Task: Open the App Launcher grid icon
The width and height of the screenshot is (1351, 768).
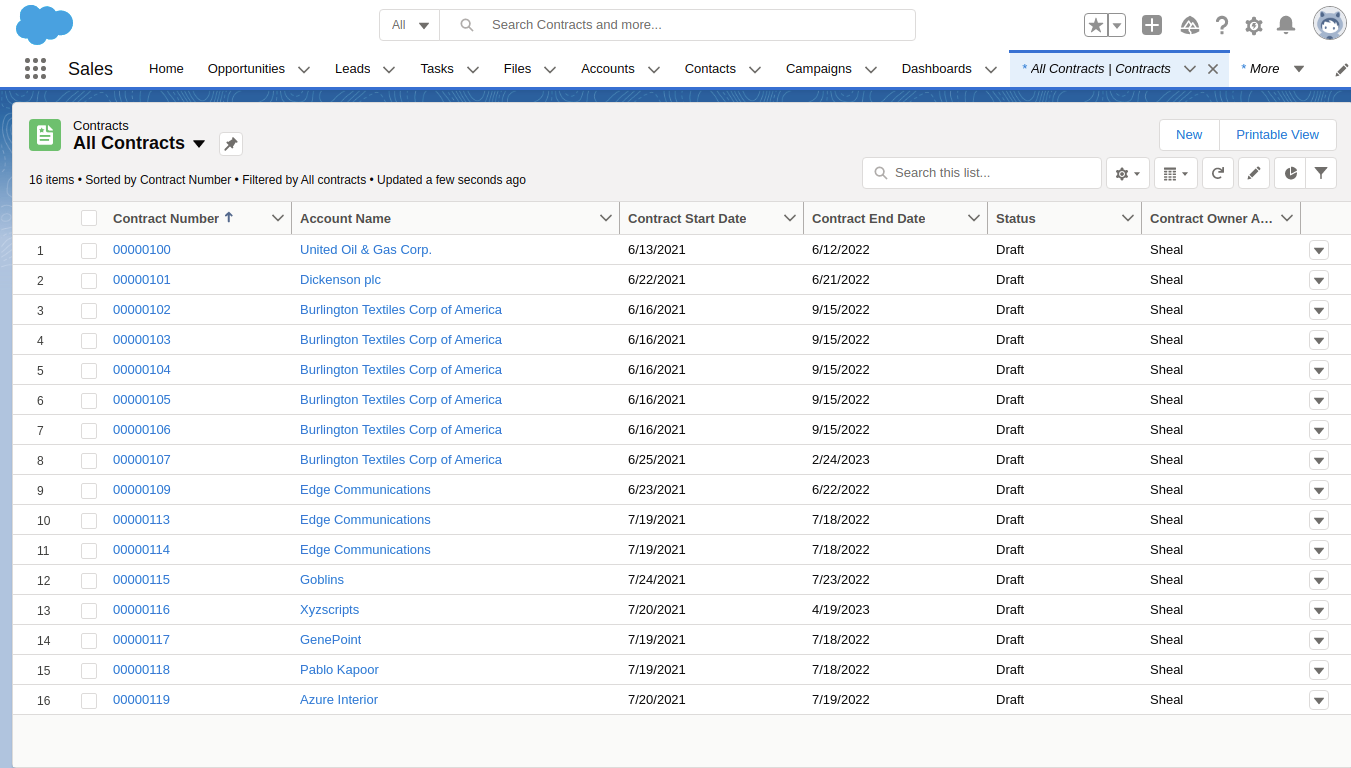Action: [x=35, y=68]
